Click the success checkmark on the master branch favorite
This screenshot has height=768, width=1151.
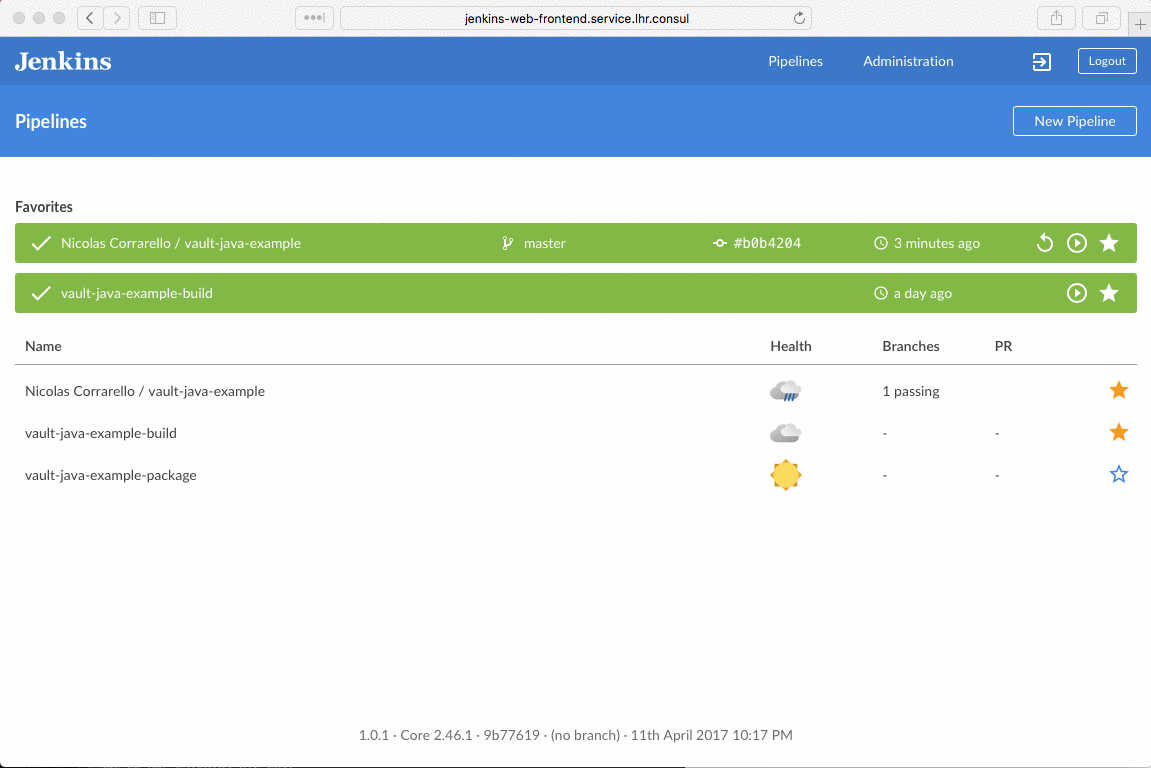pyautogui.click(x=41, y=243)
